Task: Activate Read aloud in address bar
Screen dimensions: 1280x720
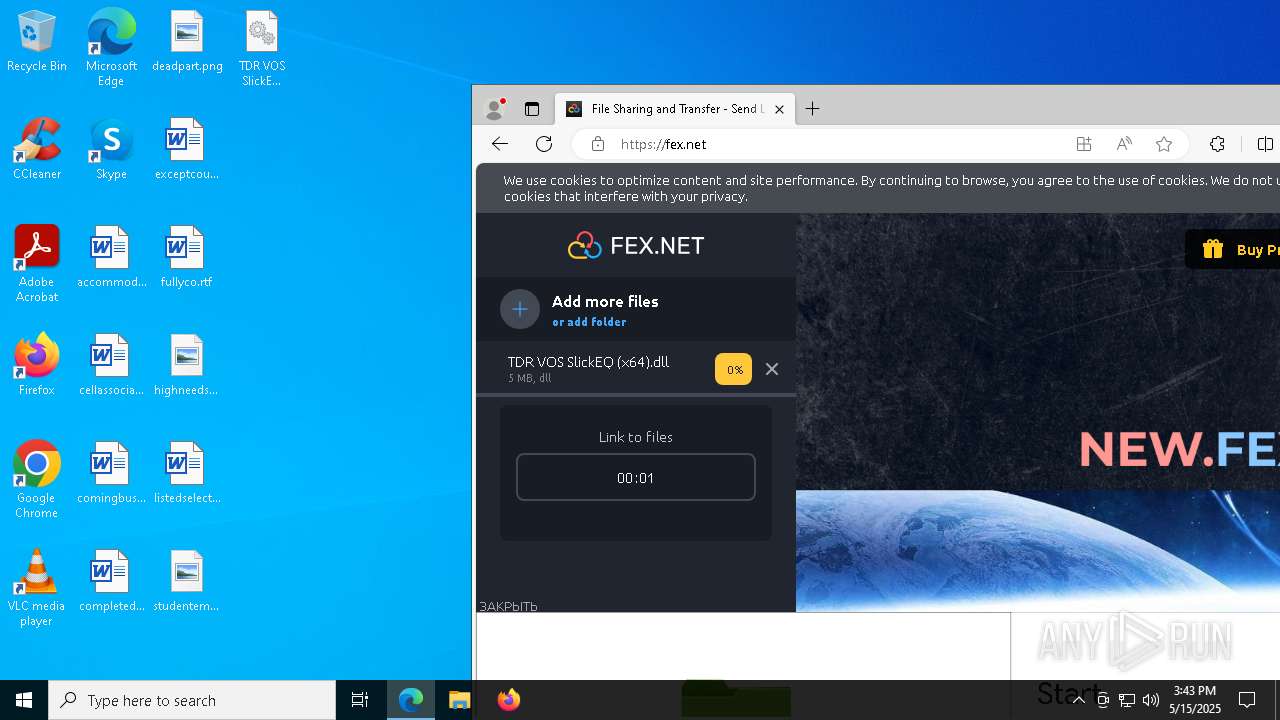Action: click(x=1124, y=144)
